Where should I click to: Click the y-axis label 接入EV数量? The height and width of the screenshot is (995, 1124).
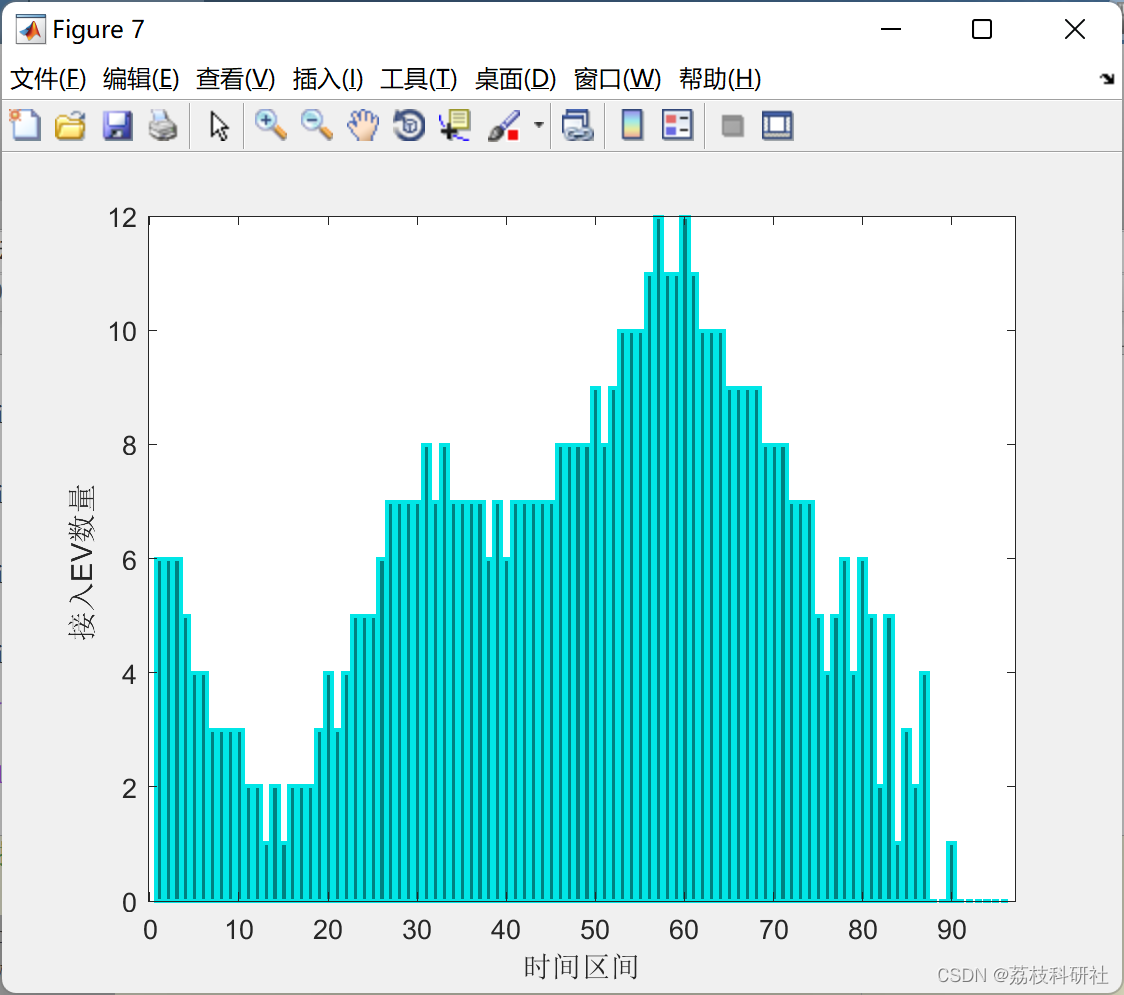tap(82, 563)
